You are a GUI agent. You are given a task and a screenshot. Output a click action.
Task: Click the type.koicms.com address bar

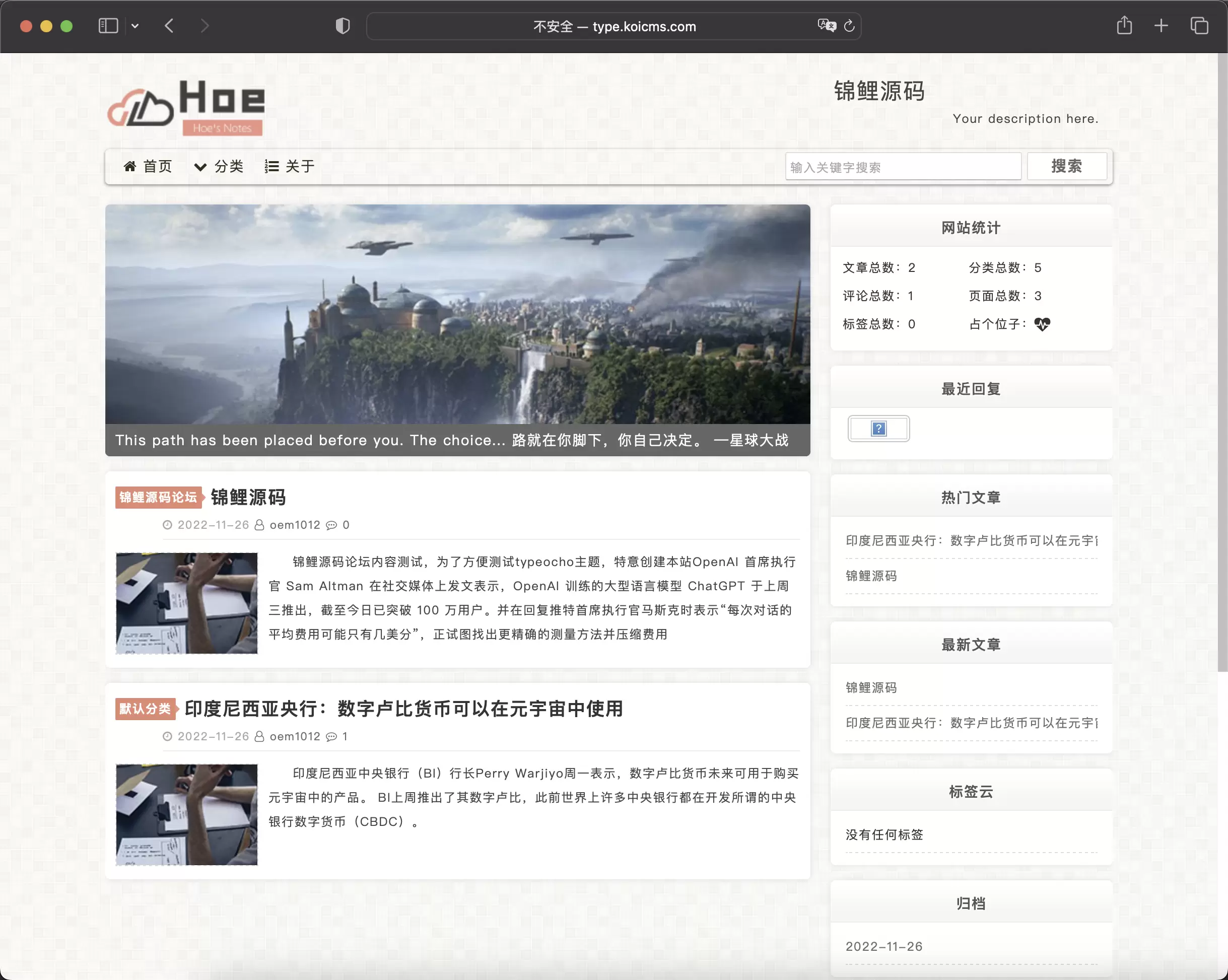pos(614,26)
